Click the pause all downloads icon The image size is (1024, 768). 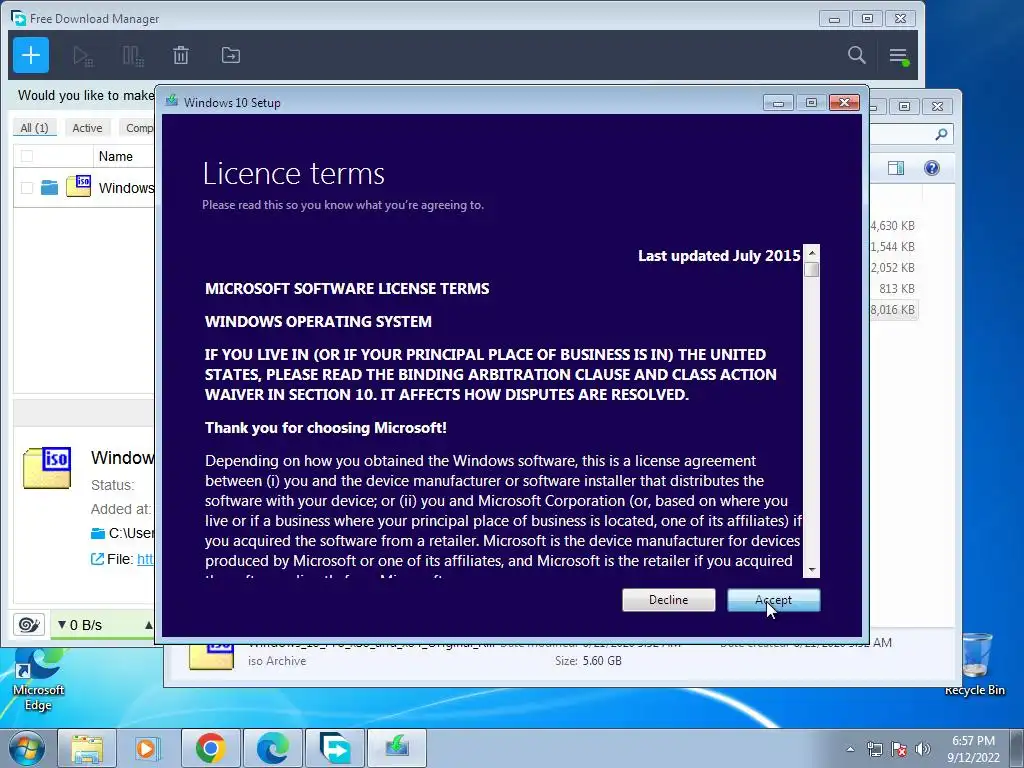pos(133,56)
